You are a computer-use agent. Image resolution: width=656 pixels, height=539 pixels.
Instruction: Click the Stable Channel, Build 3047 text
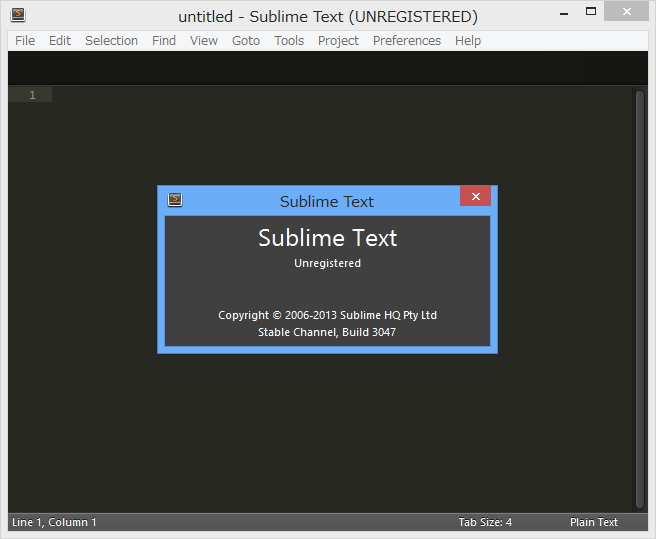tap(327, 332)
